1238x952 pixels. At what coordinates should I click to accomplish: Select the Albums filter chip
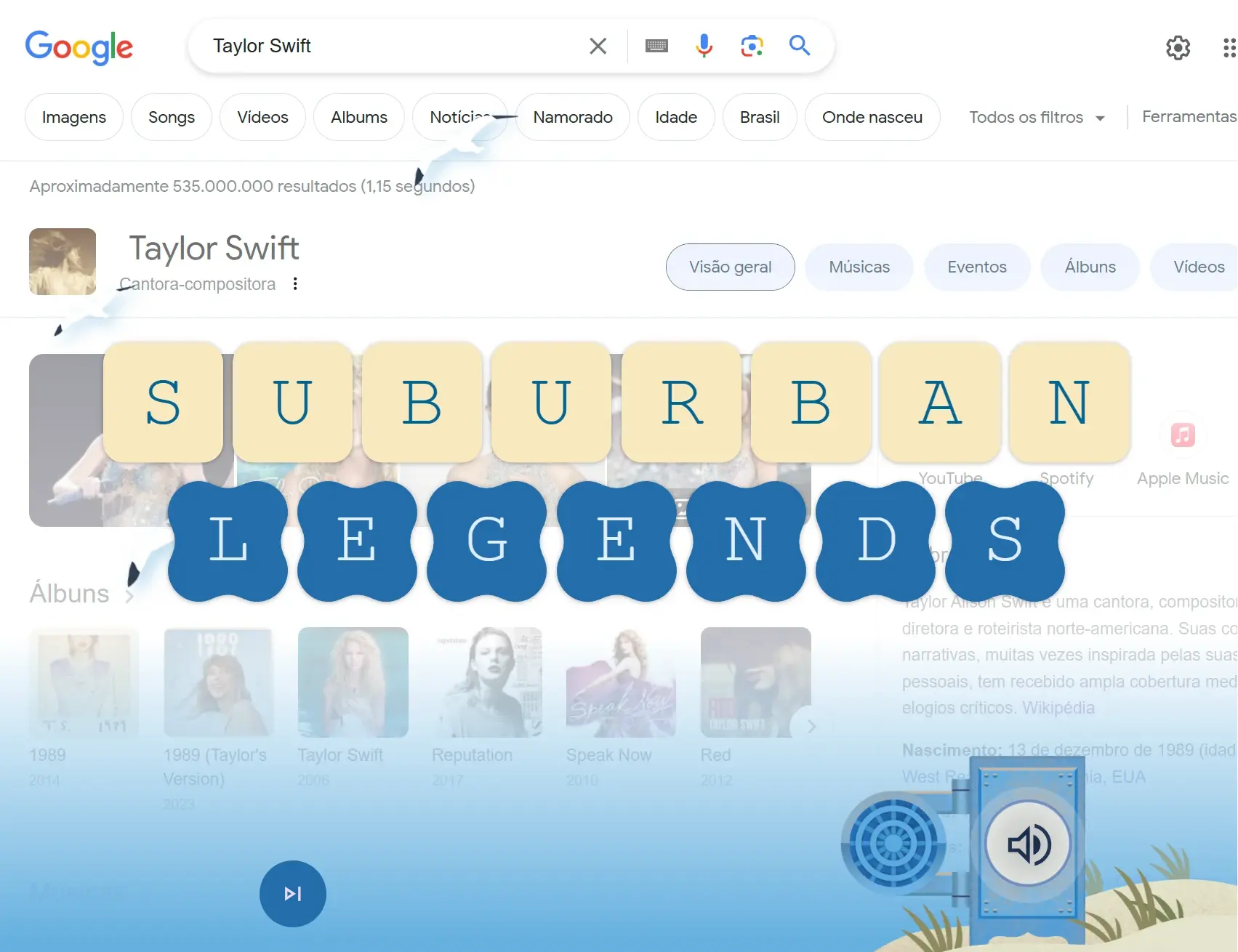(x=359, y=117)
